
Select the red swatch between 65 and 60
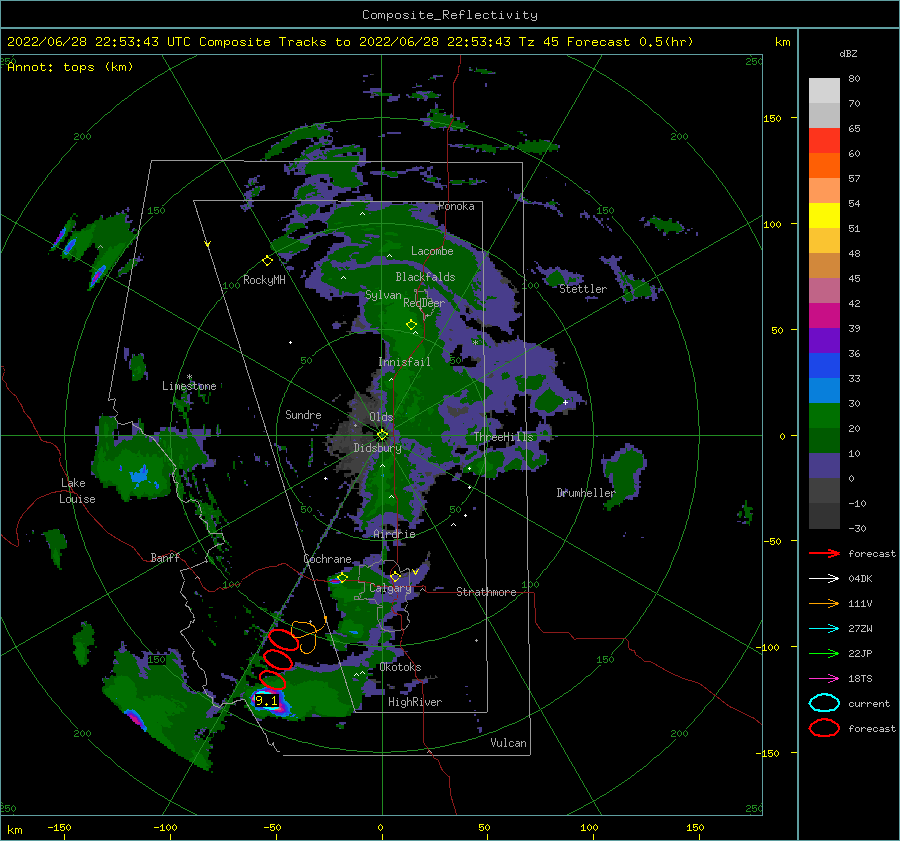coord(824,141)
